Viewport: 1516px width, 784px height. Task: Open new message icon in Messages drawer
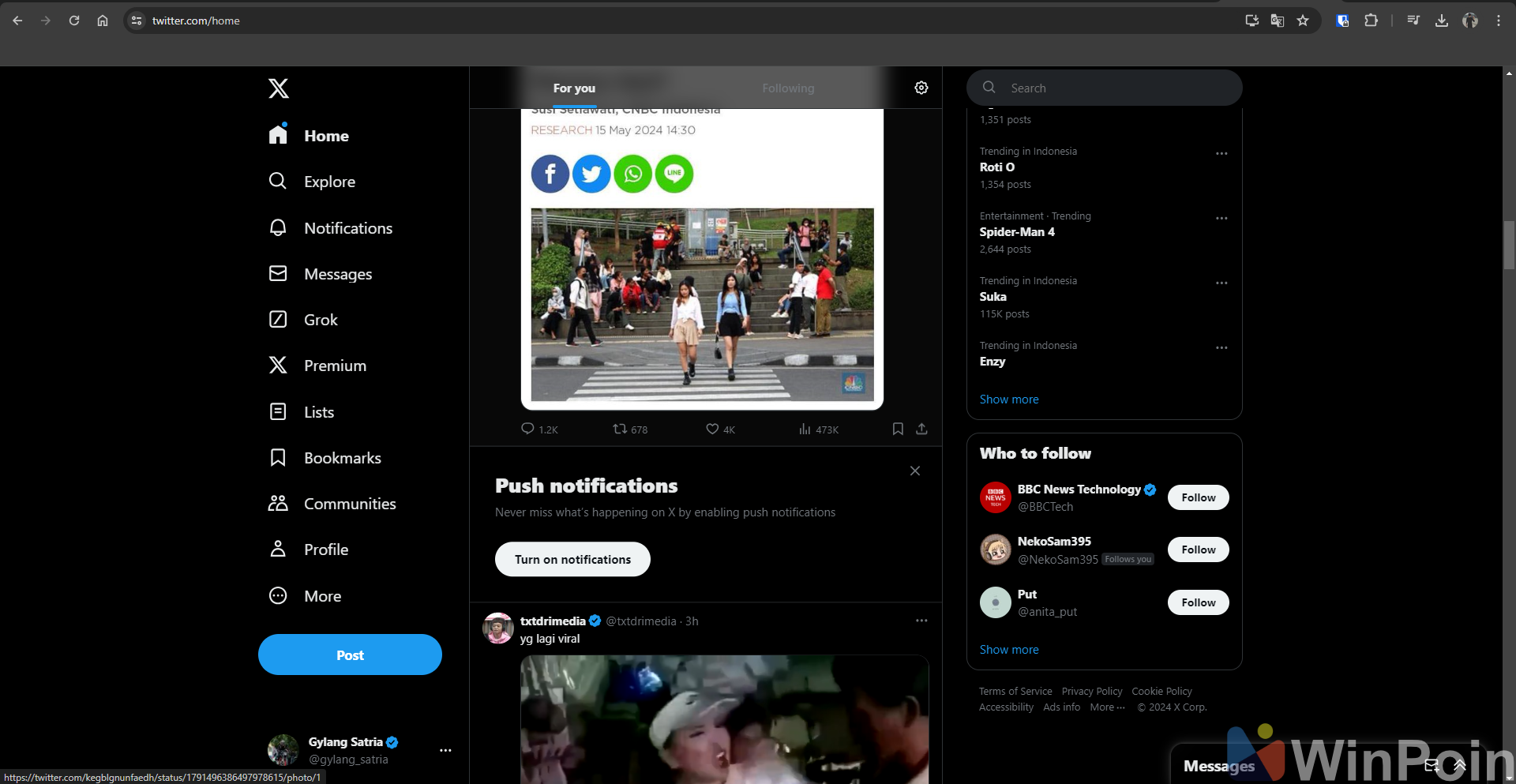click(1432, 765)
